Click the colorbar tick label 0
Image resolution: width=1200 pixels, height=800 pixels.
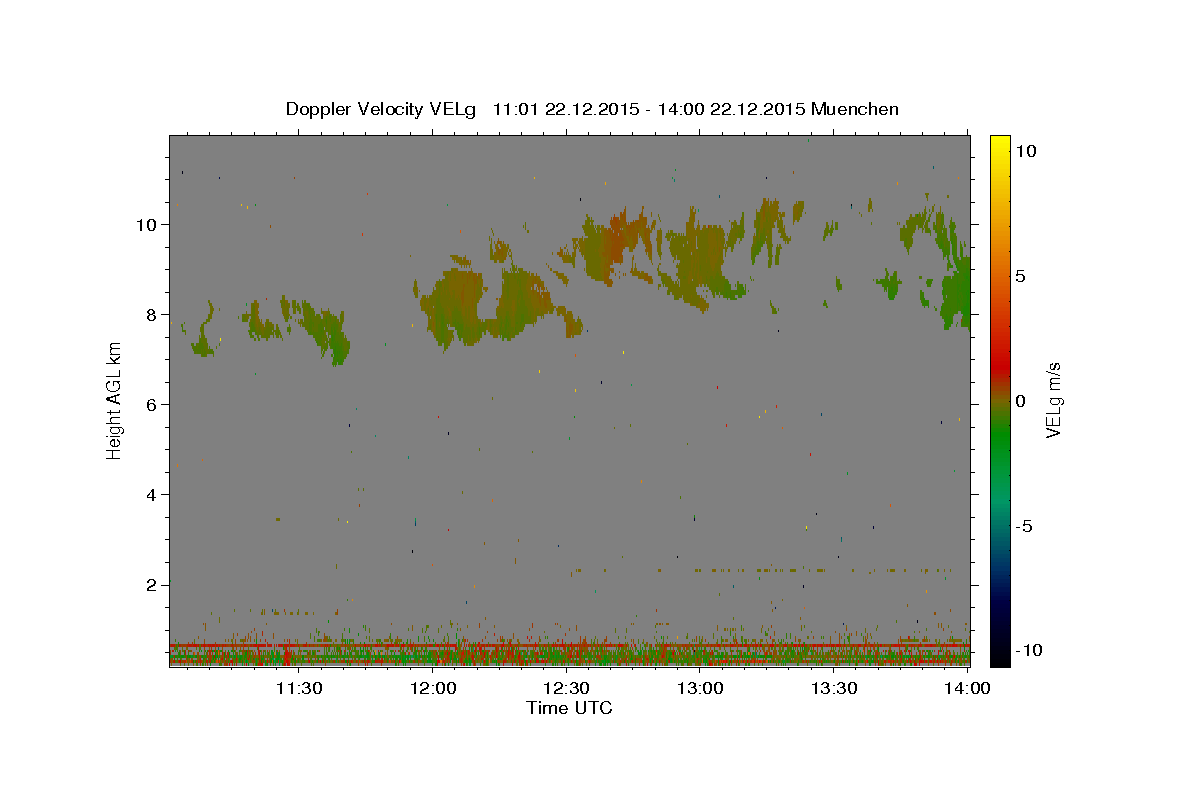pos(1020,401)
